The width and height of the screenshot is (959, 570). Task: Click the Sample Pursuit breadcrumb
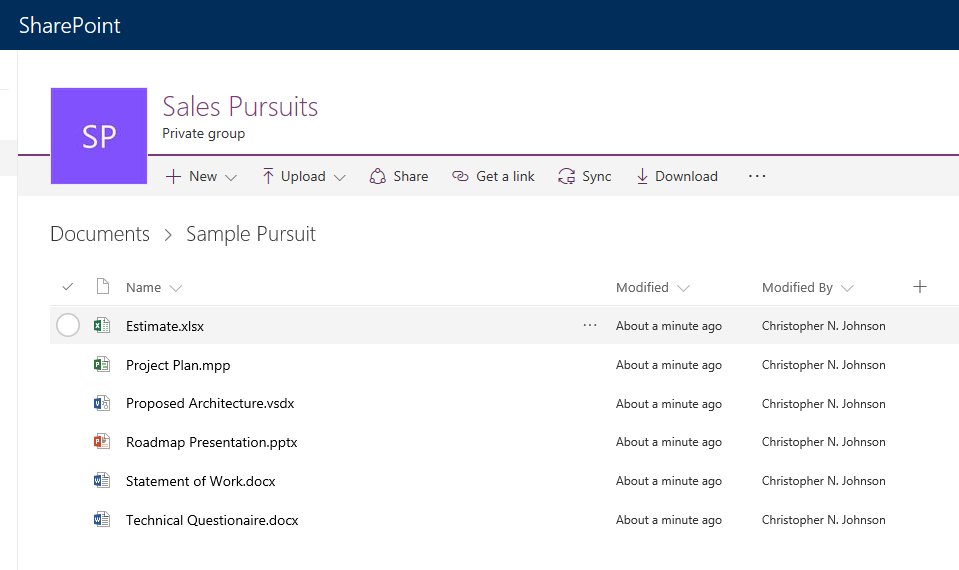click(x=251, y=234)
